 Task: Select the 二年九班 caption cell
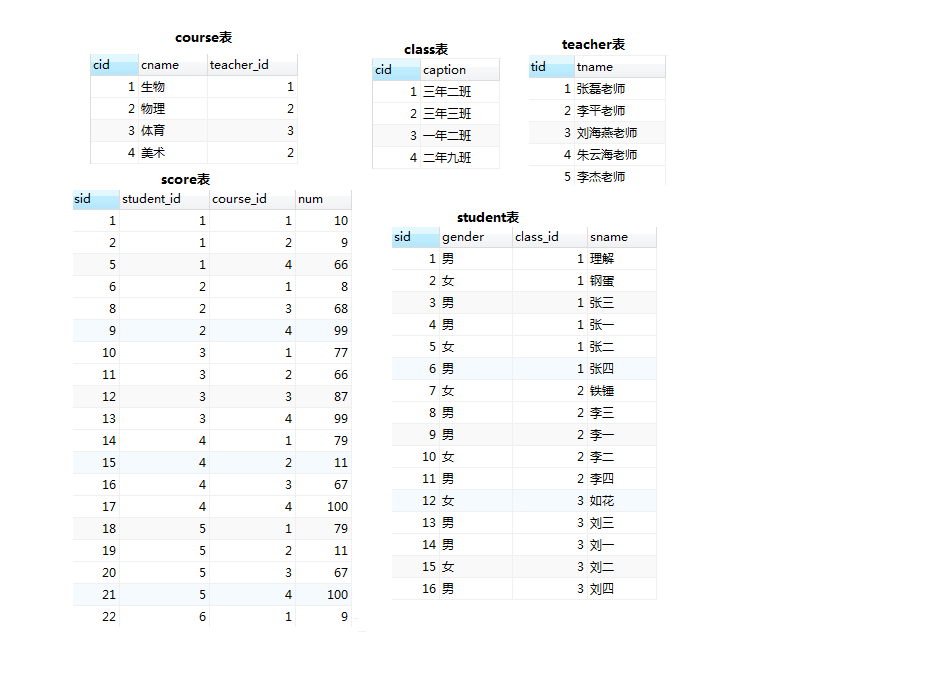click(460, 157)
